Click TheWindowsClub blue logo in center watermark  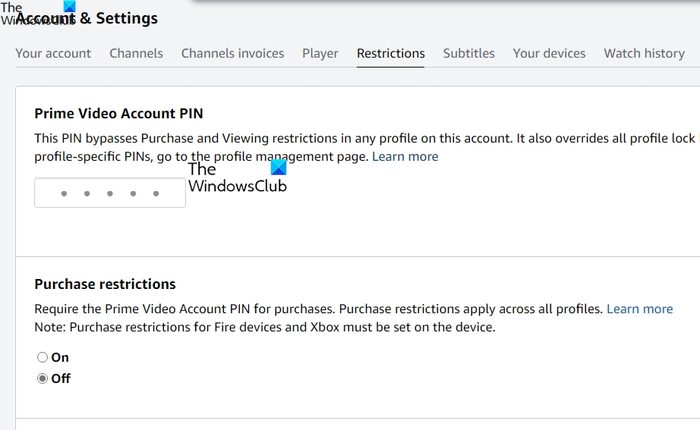[x=279, y=167]
